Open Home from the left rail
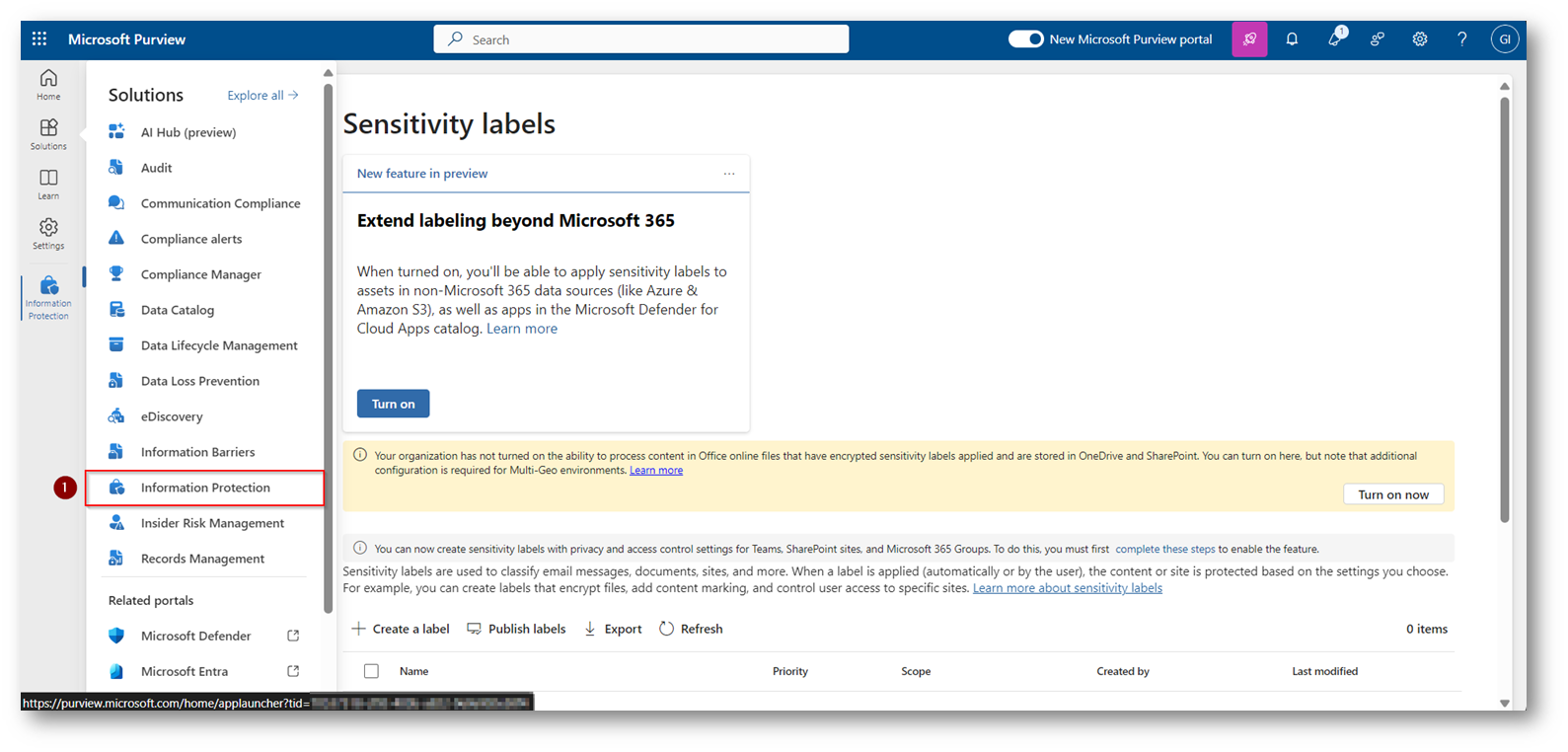 48,84
